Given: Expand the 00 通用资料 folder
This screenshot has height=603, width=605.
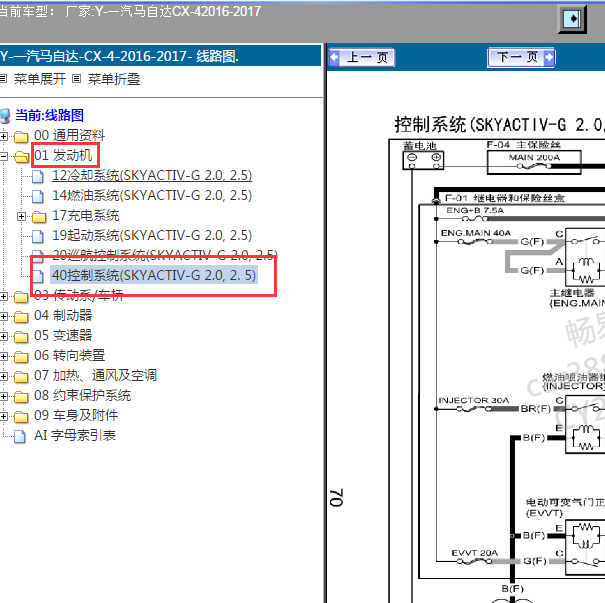Looking at the screenshot, I should (3, 136).
